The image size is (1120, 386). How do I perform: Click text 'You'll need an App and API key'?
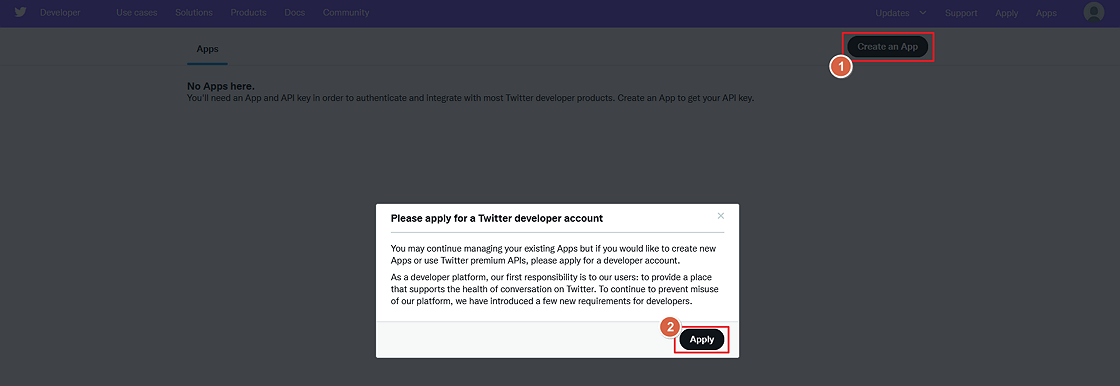(471, 97)
